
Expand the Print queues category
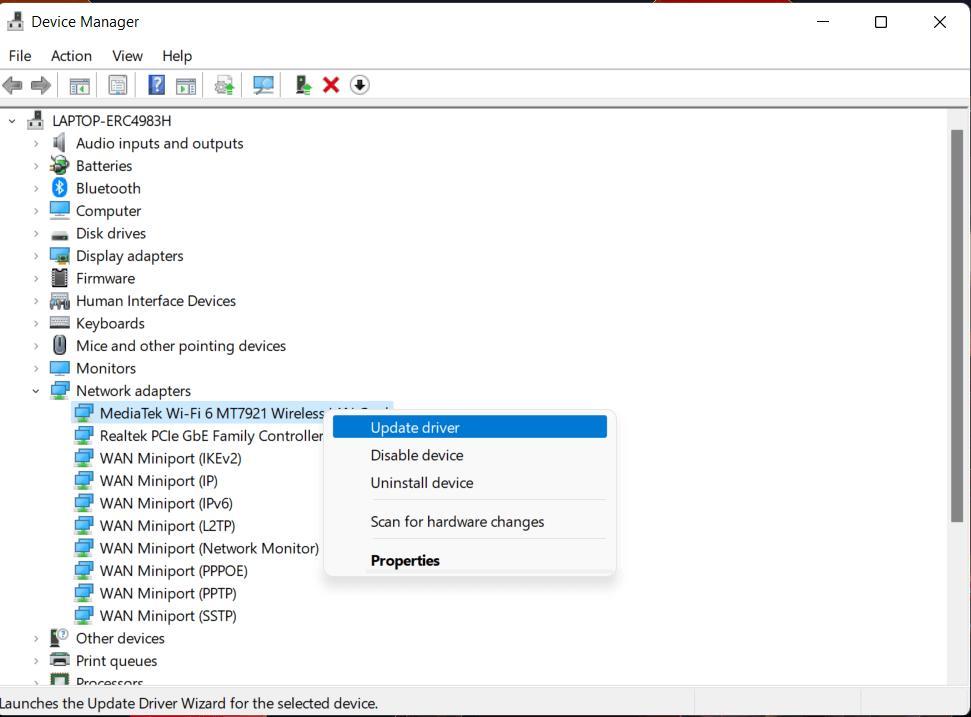36,661
